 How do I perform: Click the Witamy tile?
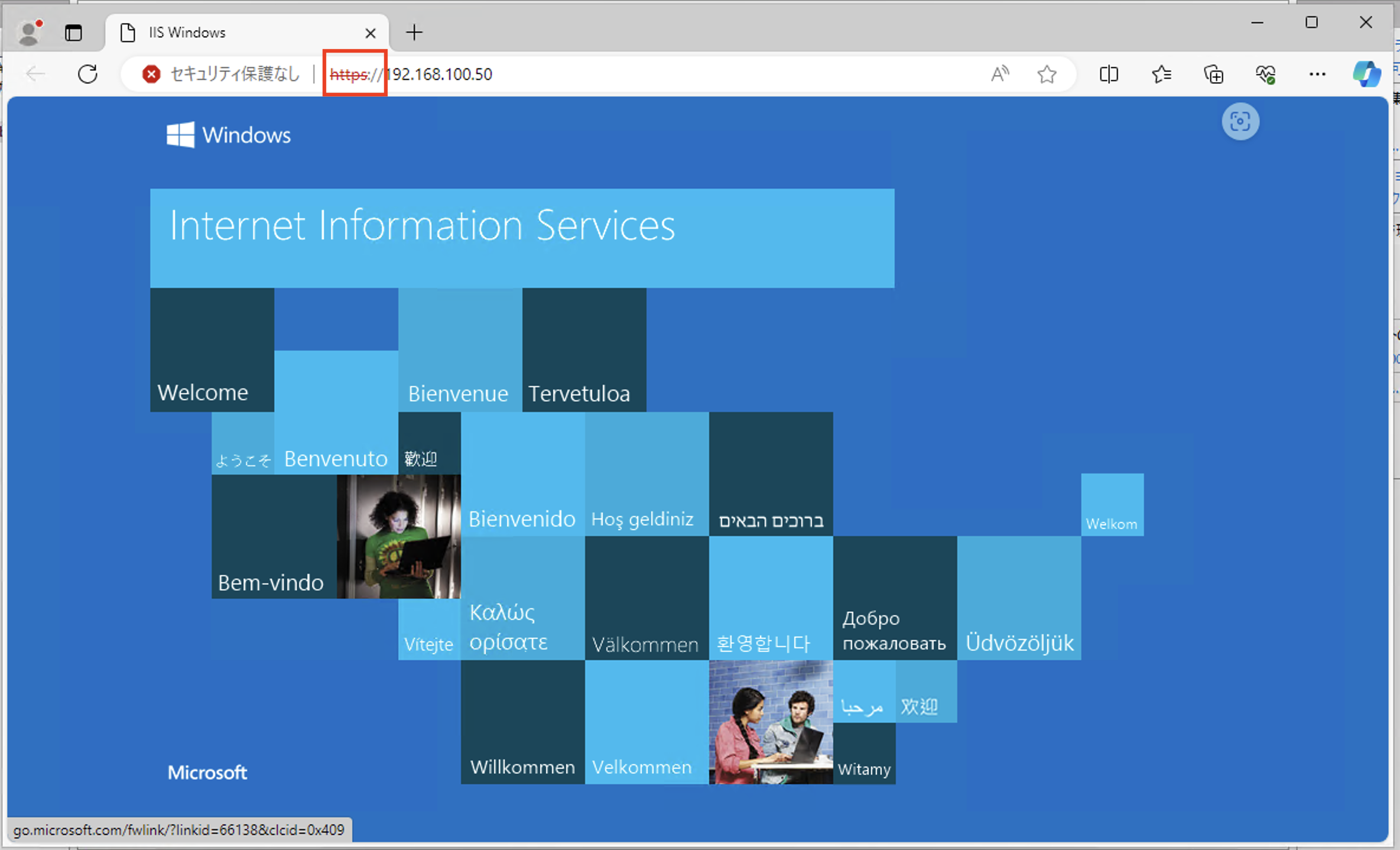pyautogui.click(x=865, y=754)
